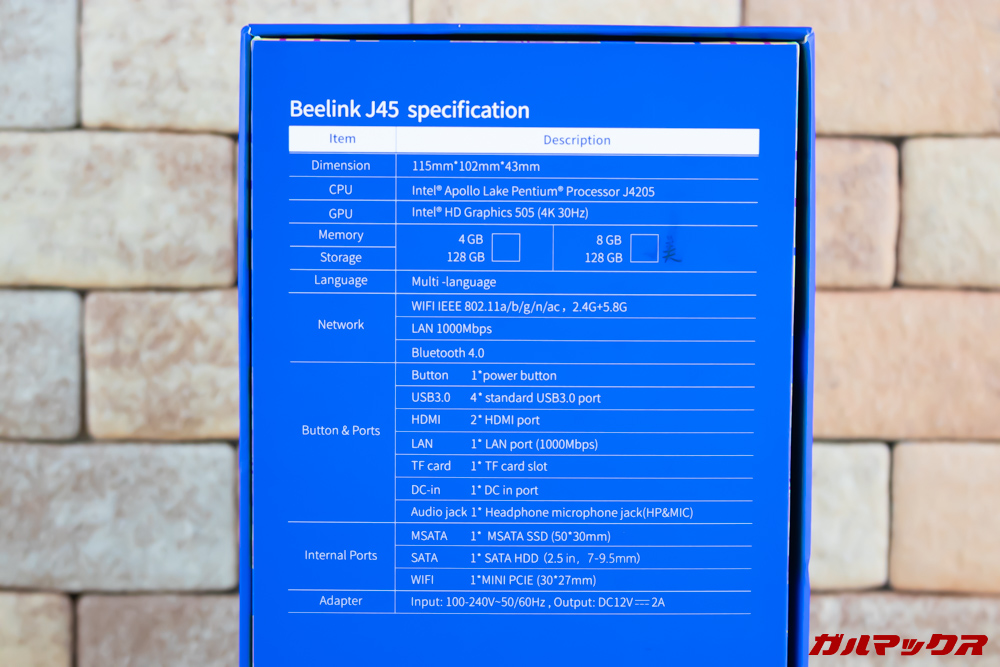Expand the Button & Ports section
This screenshot has height=667, width=1000.
point(341,431)
